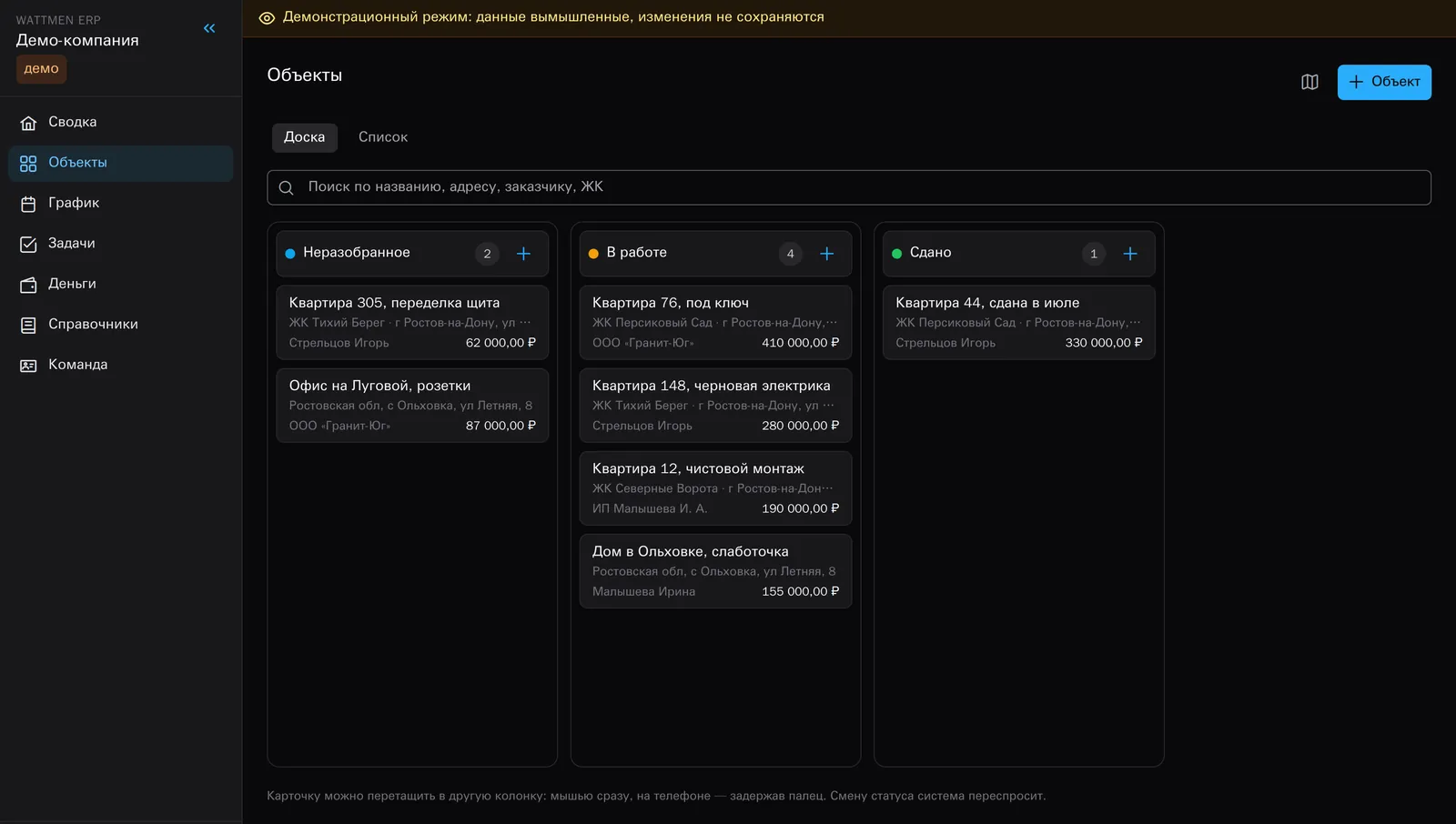Open the Справочники menu item
Image resolution: width=1456 pixels, height=824 pixels.
coord(121,325)
